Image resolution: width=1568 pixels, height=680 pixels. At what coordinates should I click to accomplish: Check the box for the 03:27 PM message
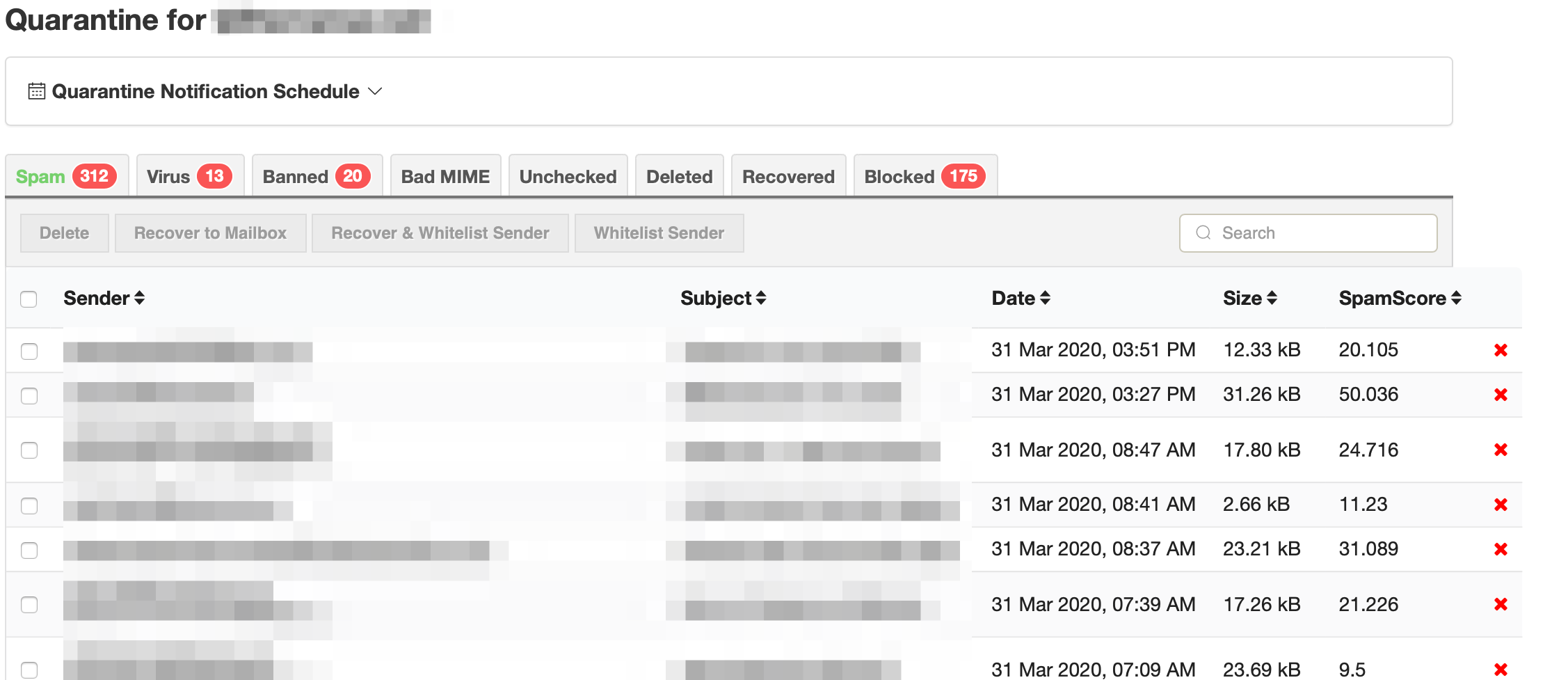pyautogui.click(x=29, y=395)
